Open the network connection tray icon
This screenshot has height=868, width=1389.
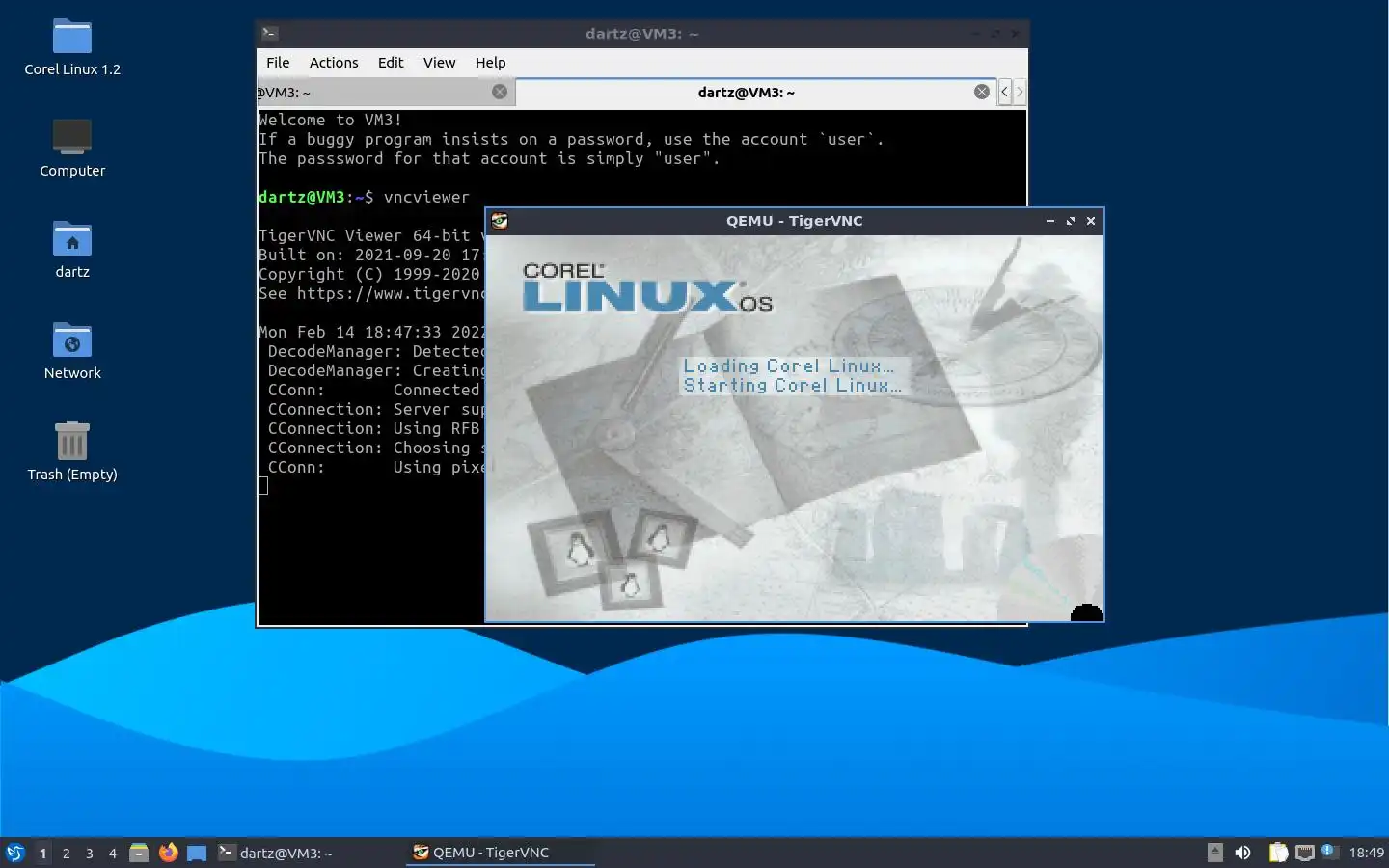point(1305,853)
